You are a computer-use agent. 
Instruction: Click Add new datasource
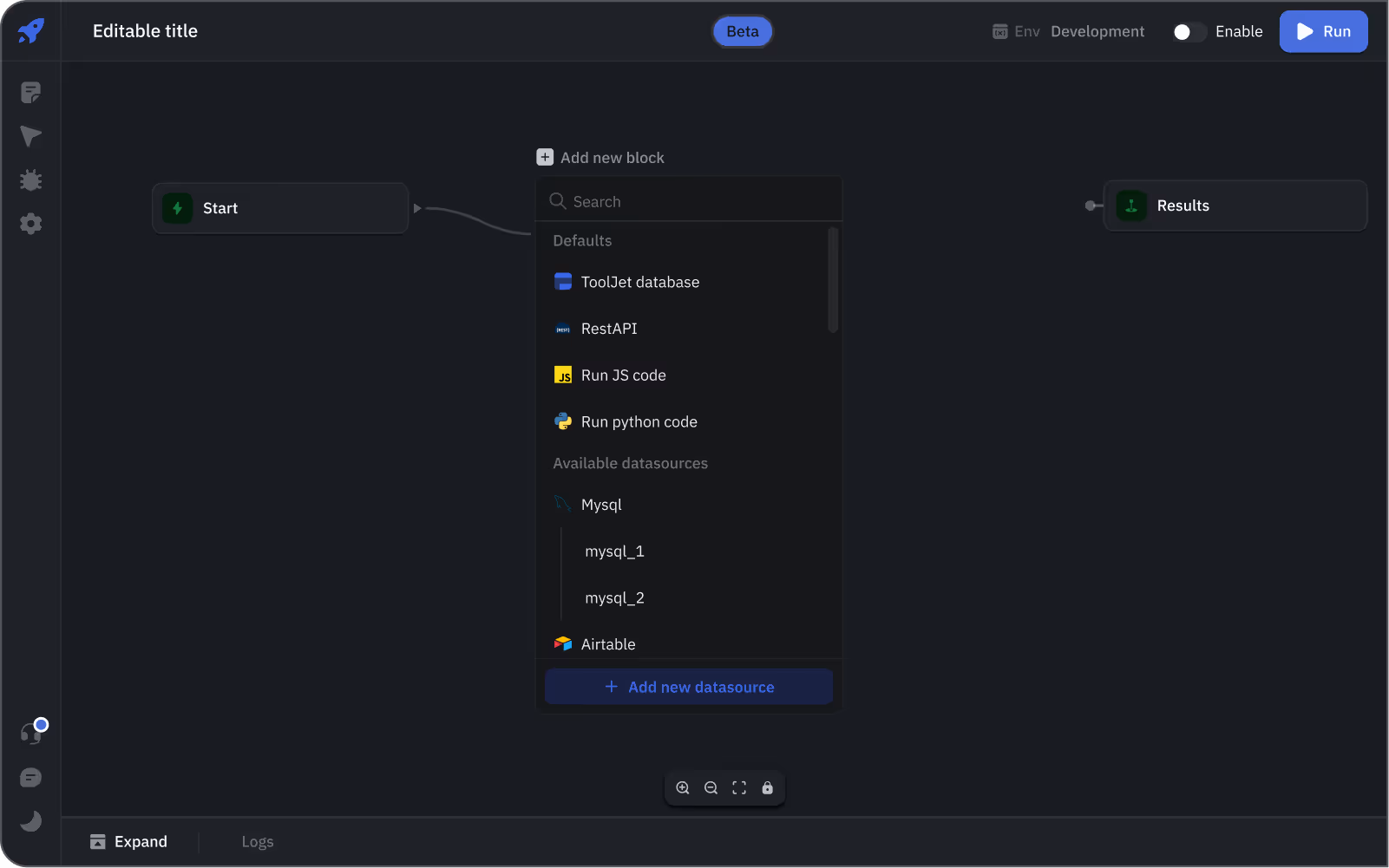[x=688, y=686]
